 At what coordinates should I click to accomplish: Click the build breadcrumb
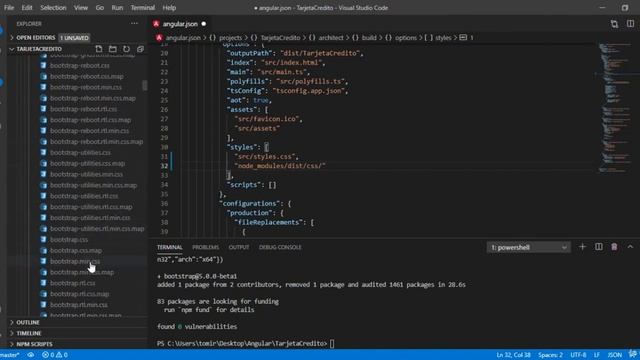369,38
